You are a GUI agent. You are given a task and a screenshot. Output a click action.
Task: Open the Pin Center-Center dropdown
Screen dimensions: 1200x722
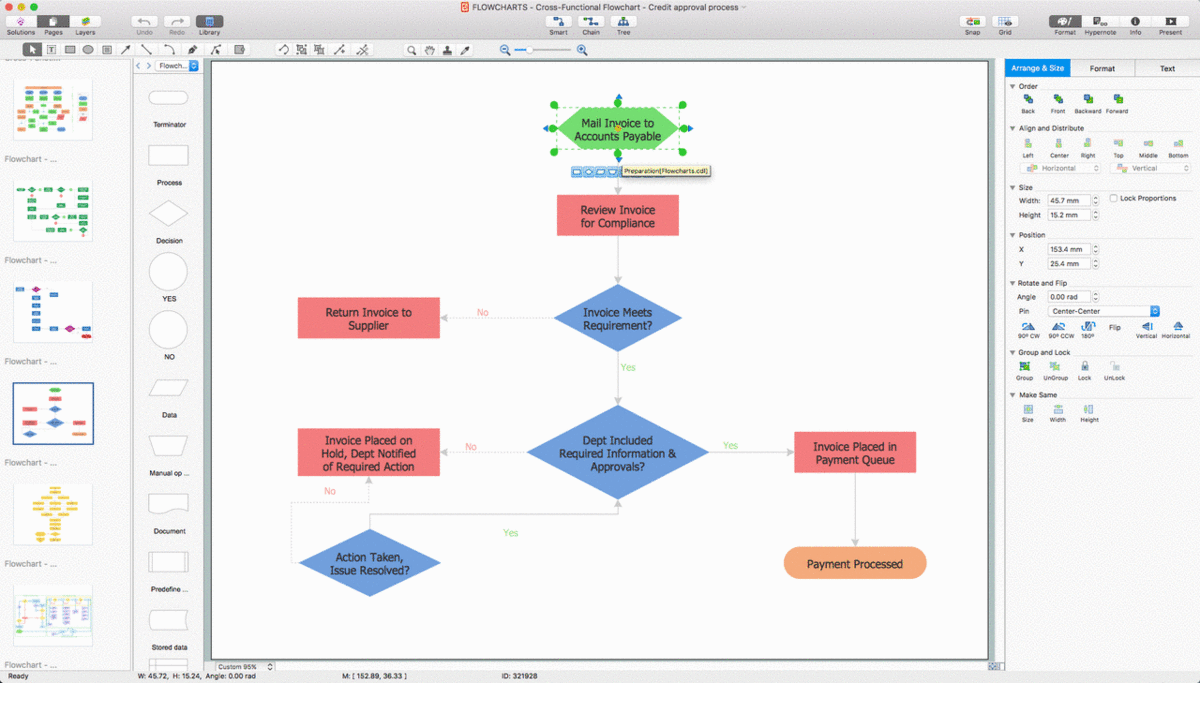1104,311
